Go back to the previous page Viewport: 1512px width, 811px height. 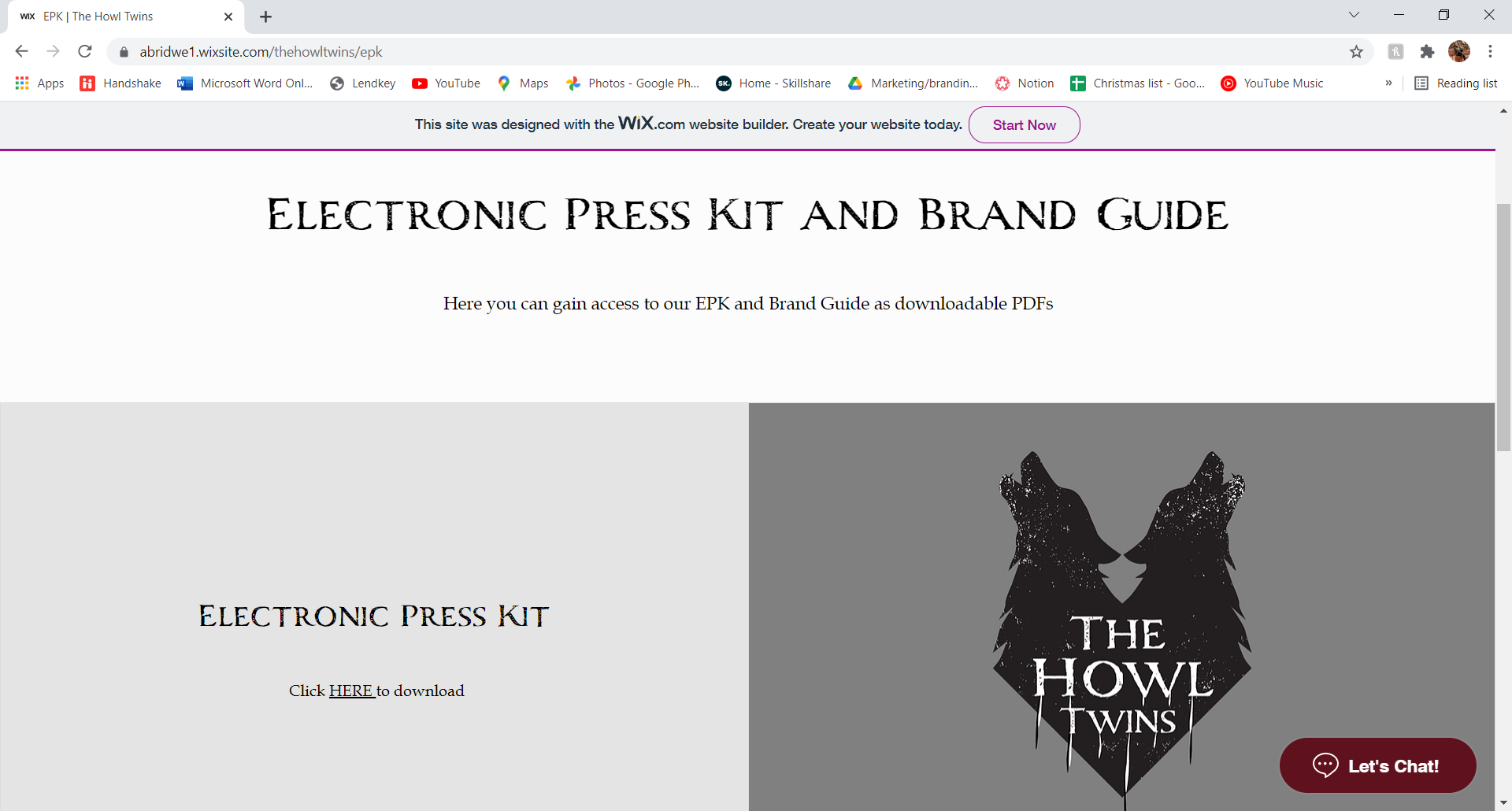pos(21,52)
